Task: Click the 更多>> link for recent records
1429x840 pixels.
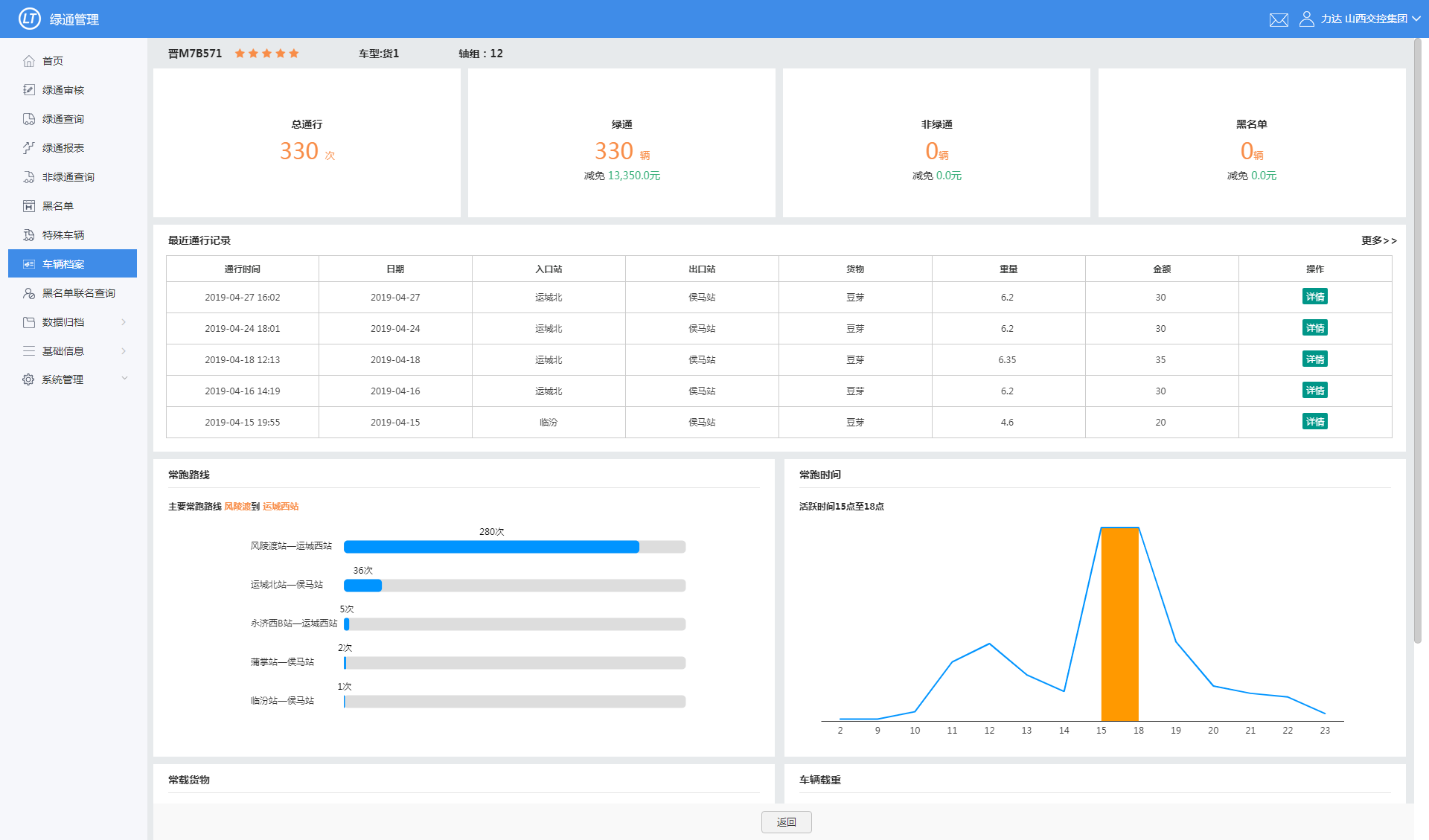Action: click(x=1378, y=240)
